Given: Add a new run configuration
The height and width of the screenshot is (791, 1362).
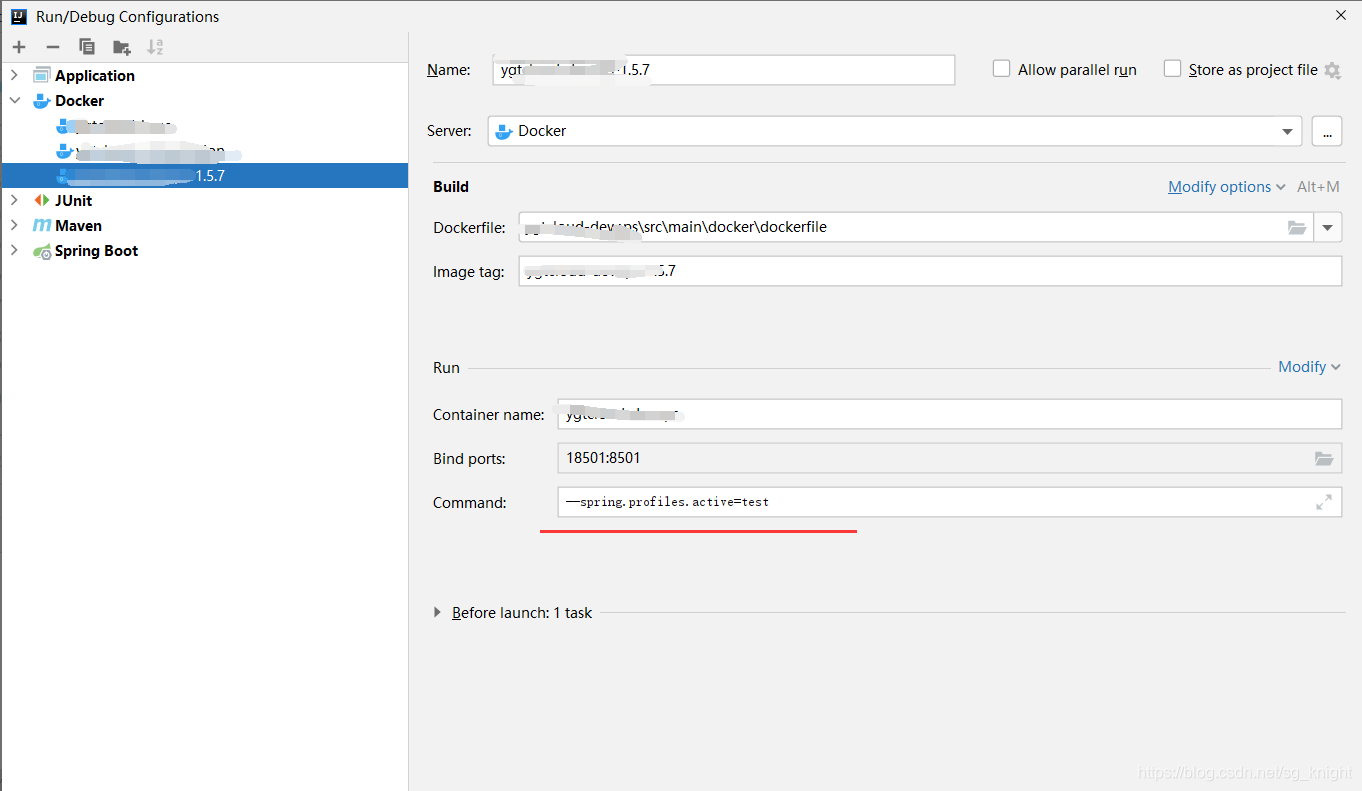Looking at the screenshot, I should (18, 46).
